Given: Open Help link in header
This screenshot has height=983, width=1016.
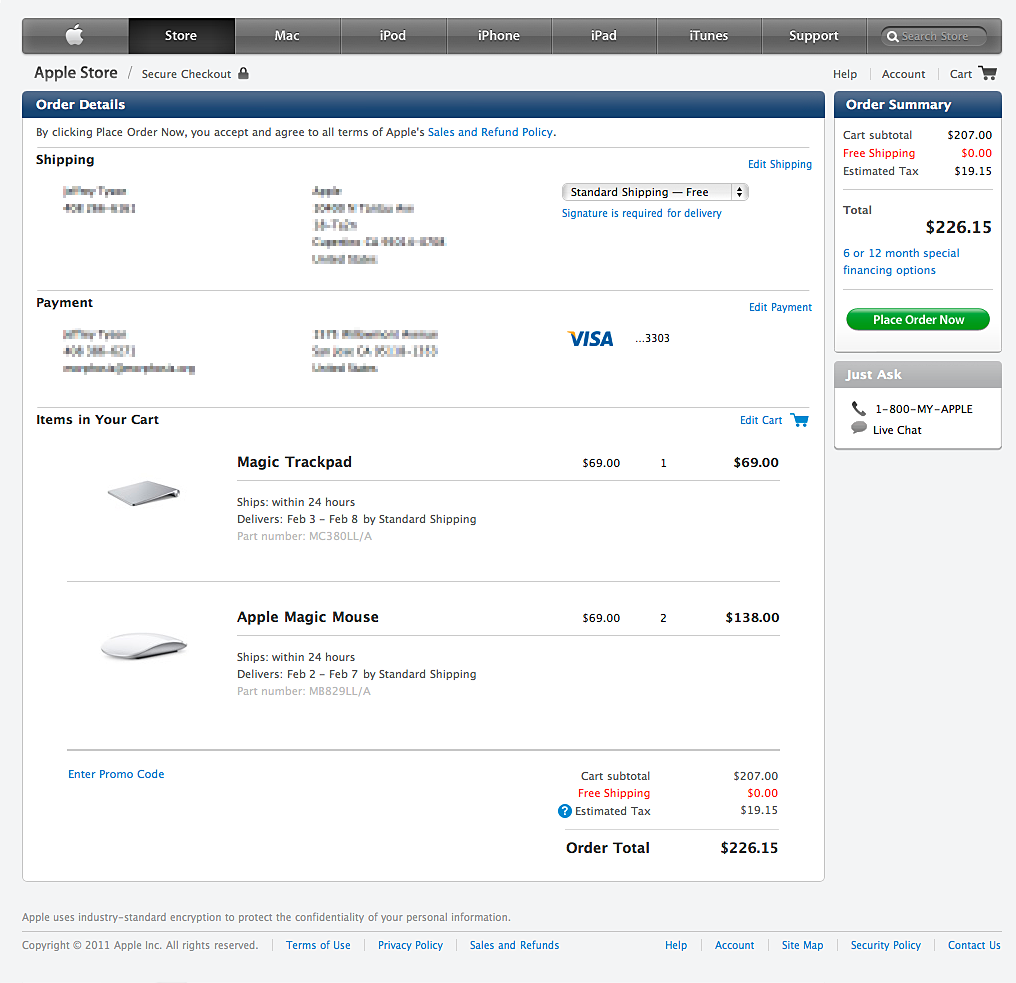Looking at the screenshot, I should [845, 74].
